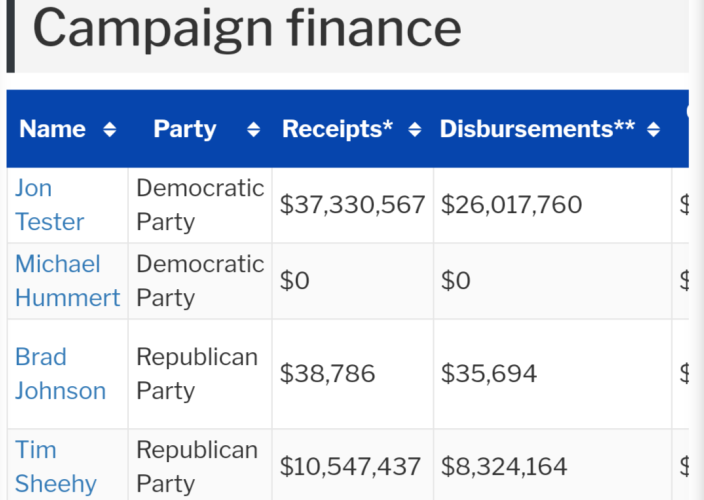Click Michael Hummert's Democratic Party cell
The width and height of the screenshot is (704, 500).
coord(200,281)
